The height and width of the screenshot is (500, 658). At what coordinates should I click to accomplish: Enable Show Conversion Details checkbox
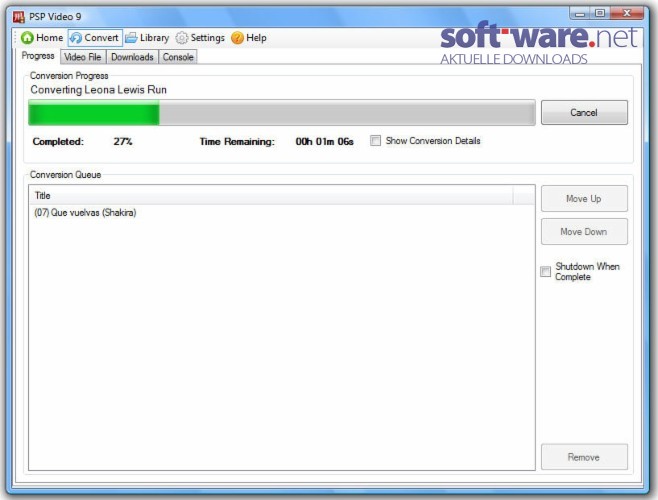[x=376, y=141]
